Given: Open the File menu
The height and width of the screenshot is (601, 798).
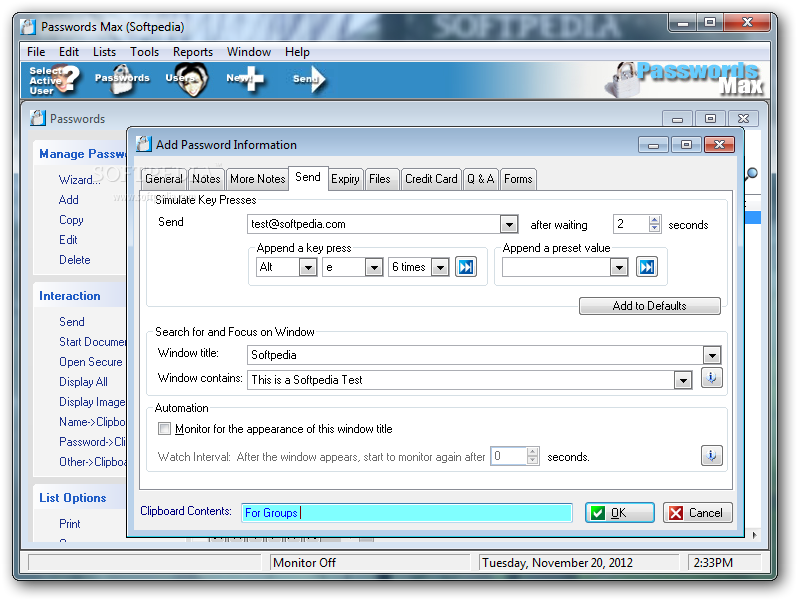Looking at the screenshot, I should point(36,52).
